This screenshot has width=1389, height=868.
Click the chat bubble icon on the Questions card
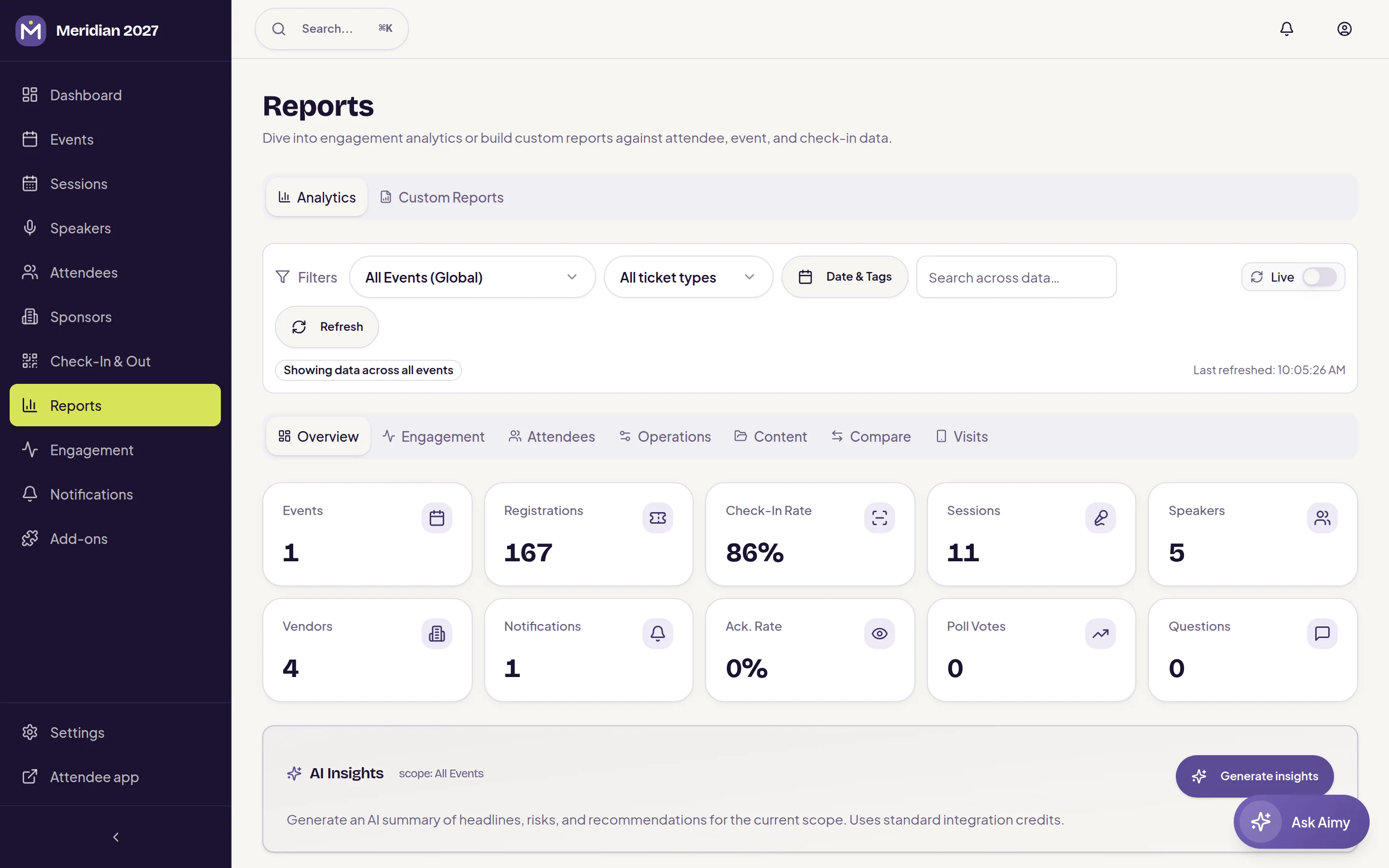point(1322,633)
